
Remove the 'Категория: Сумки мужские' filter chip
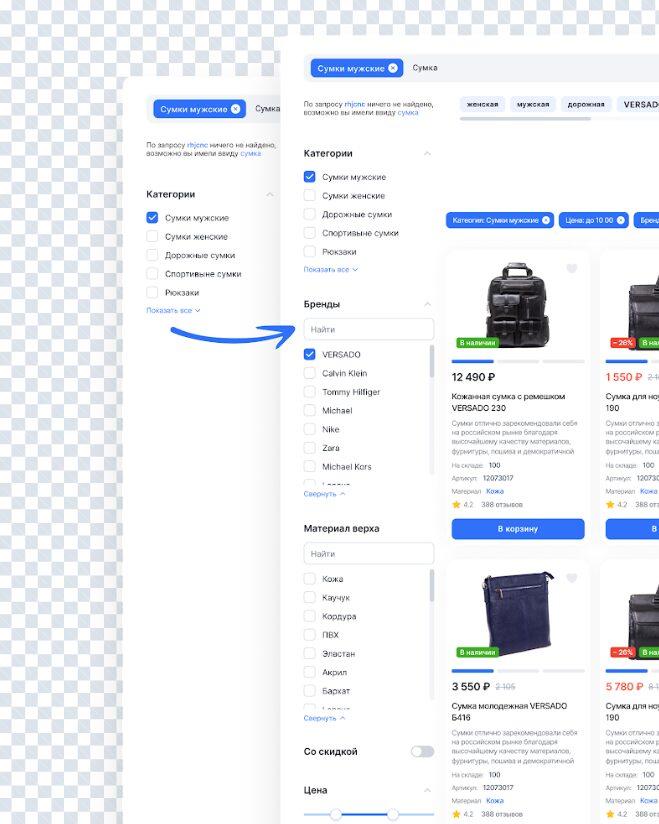coord(546,220)
